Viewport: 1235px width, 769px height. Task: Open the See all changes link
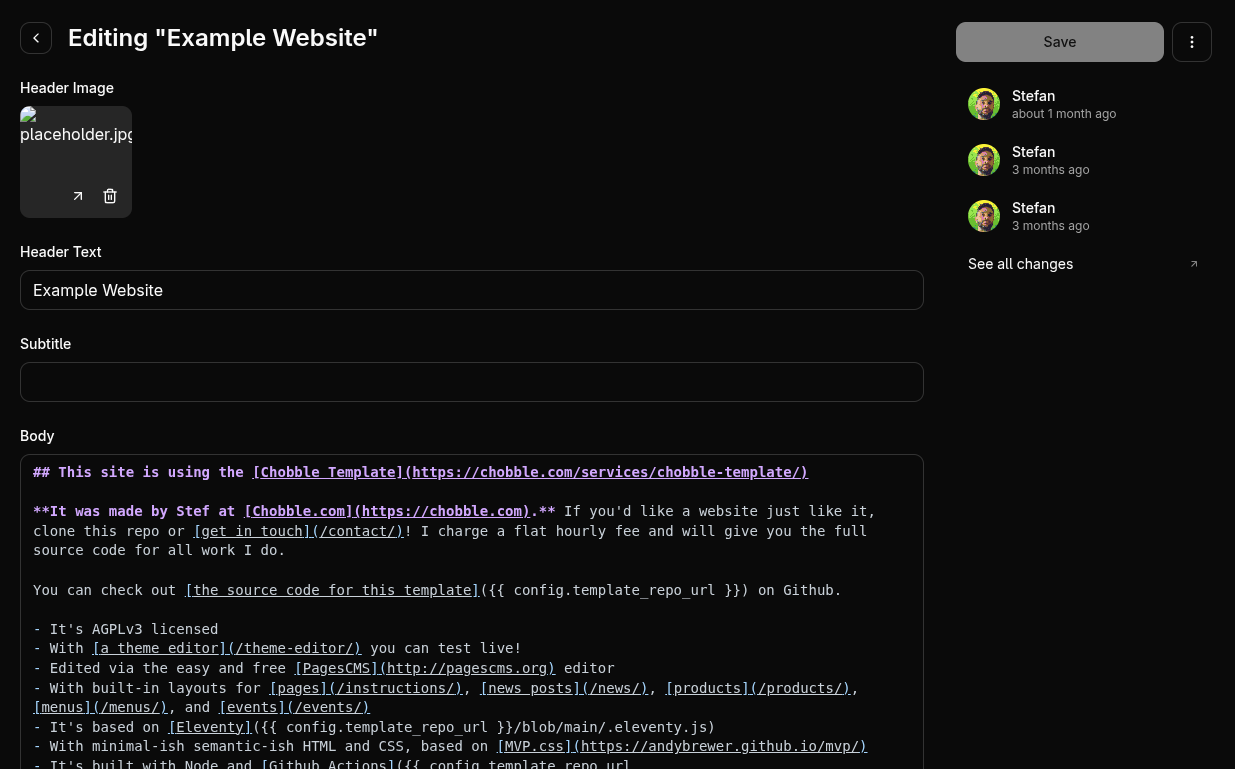pyautogui.click(x=1020, y=264)
